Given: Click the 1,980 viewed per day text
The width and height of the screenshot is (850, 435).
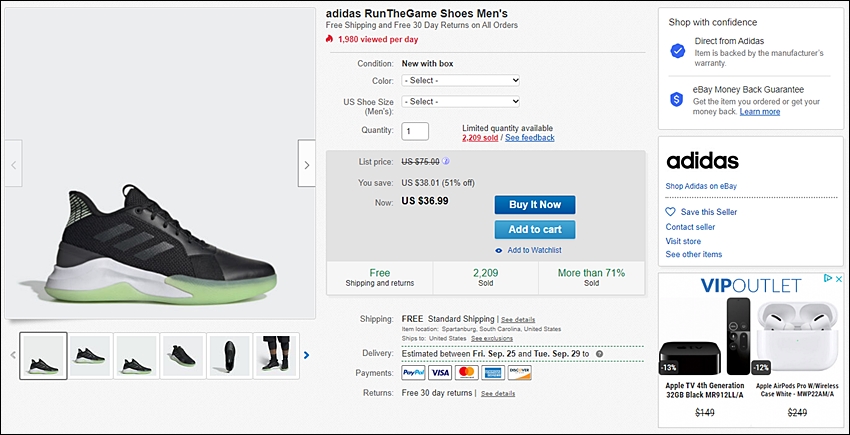Looking at the screenshot, I should (378, 40).
